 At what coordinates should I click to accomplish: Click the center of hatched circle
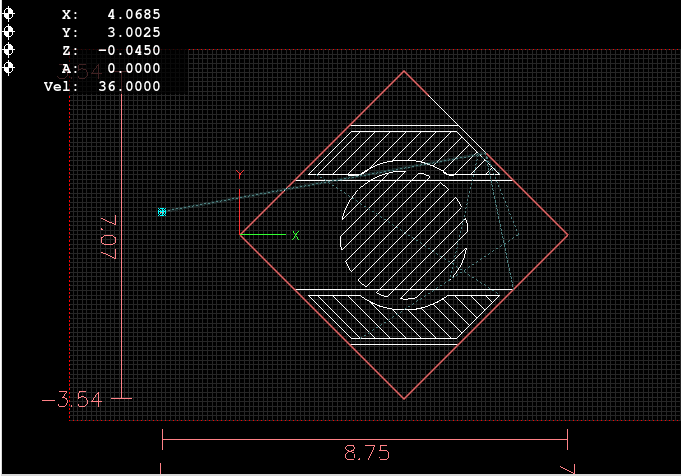404,234
